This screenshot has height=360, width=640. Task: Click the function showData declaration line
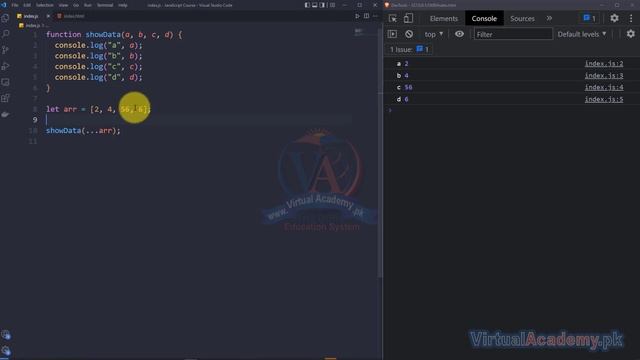tap(114, 35)
